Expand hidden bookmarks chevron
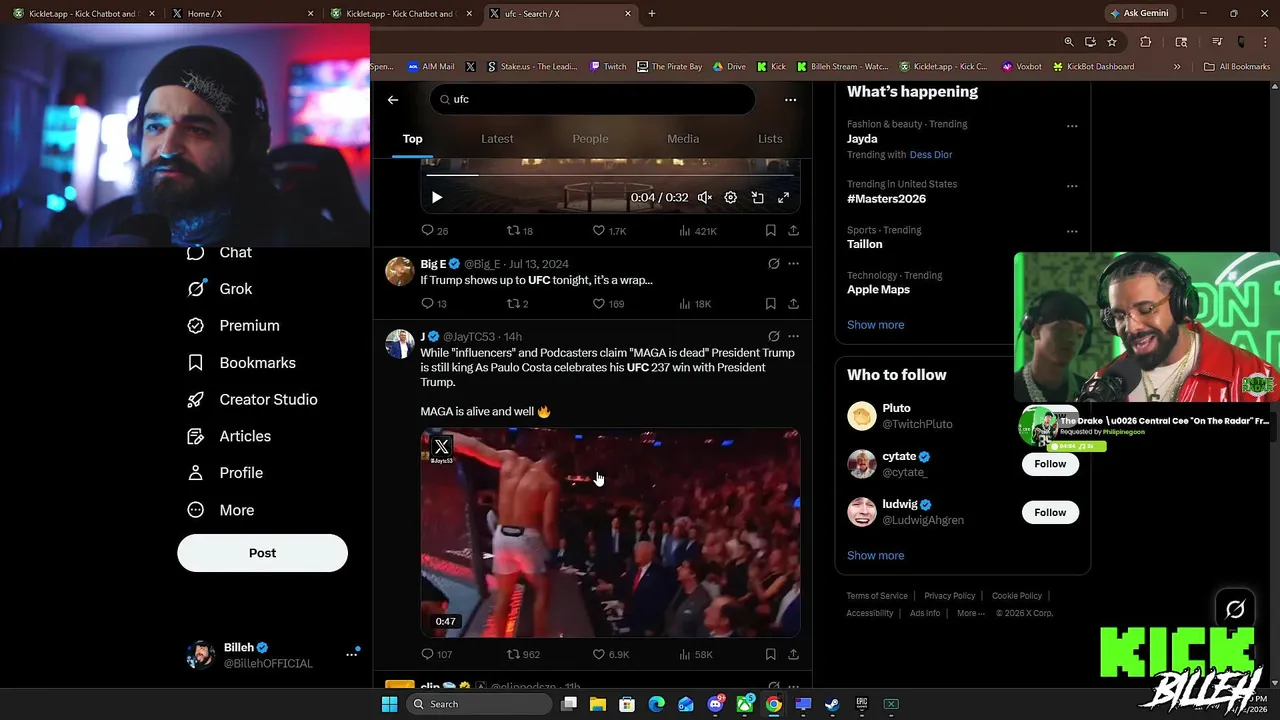 click(x=1177, y=67)
